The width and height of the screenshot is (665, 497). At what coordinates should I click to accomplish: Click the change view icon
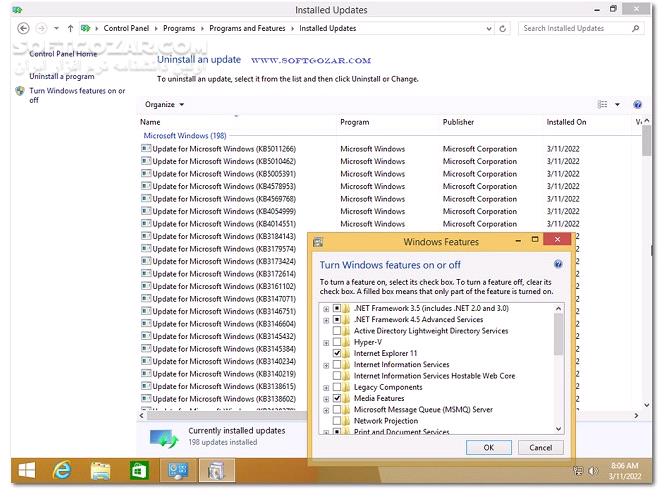[x=602, y=104]
